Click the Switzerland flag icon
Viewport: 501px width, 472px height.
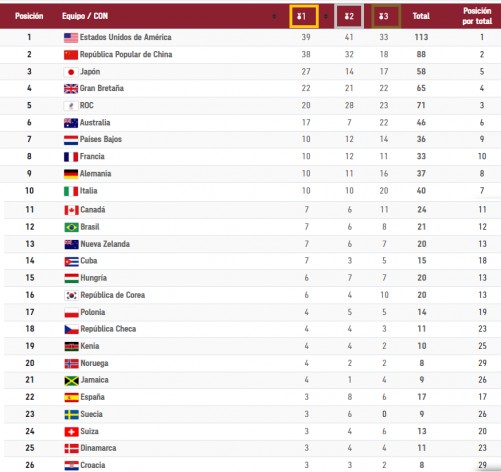[71, 432]
